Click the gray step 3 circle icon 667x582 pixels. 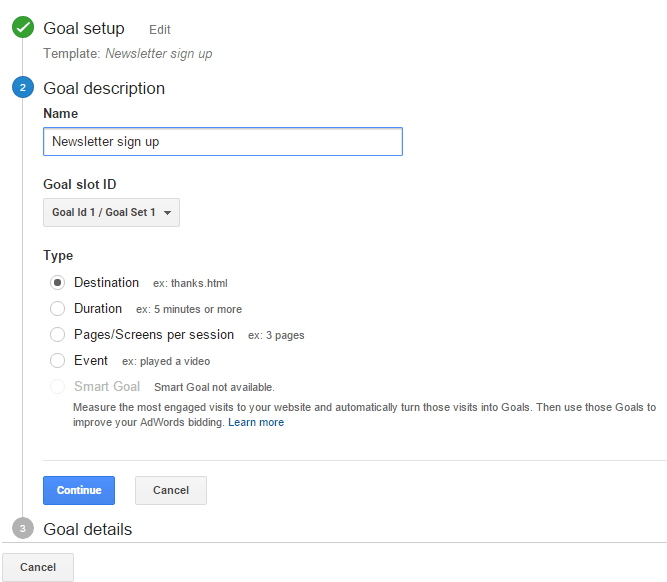[x=23, y=528]
